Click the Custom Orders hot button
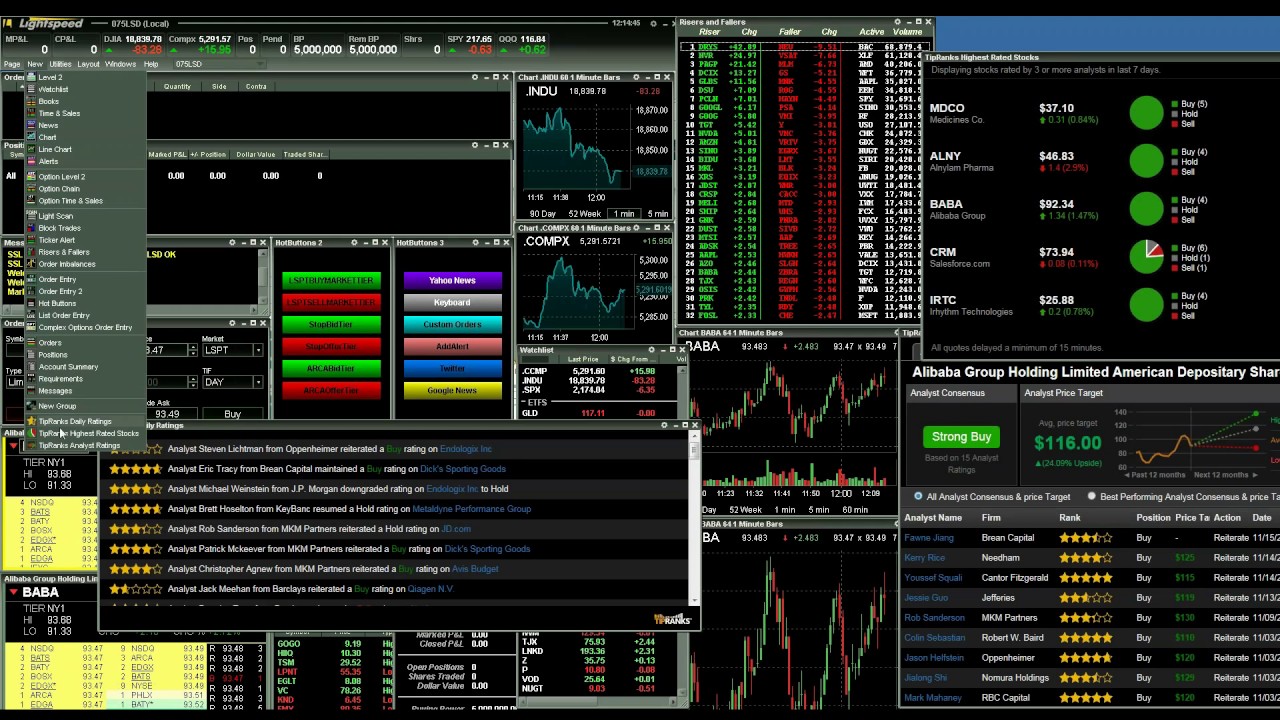This screenshot has height=720, width=1280. pyautogui.click(x=452, y=325)
